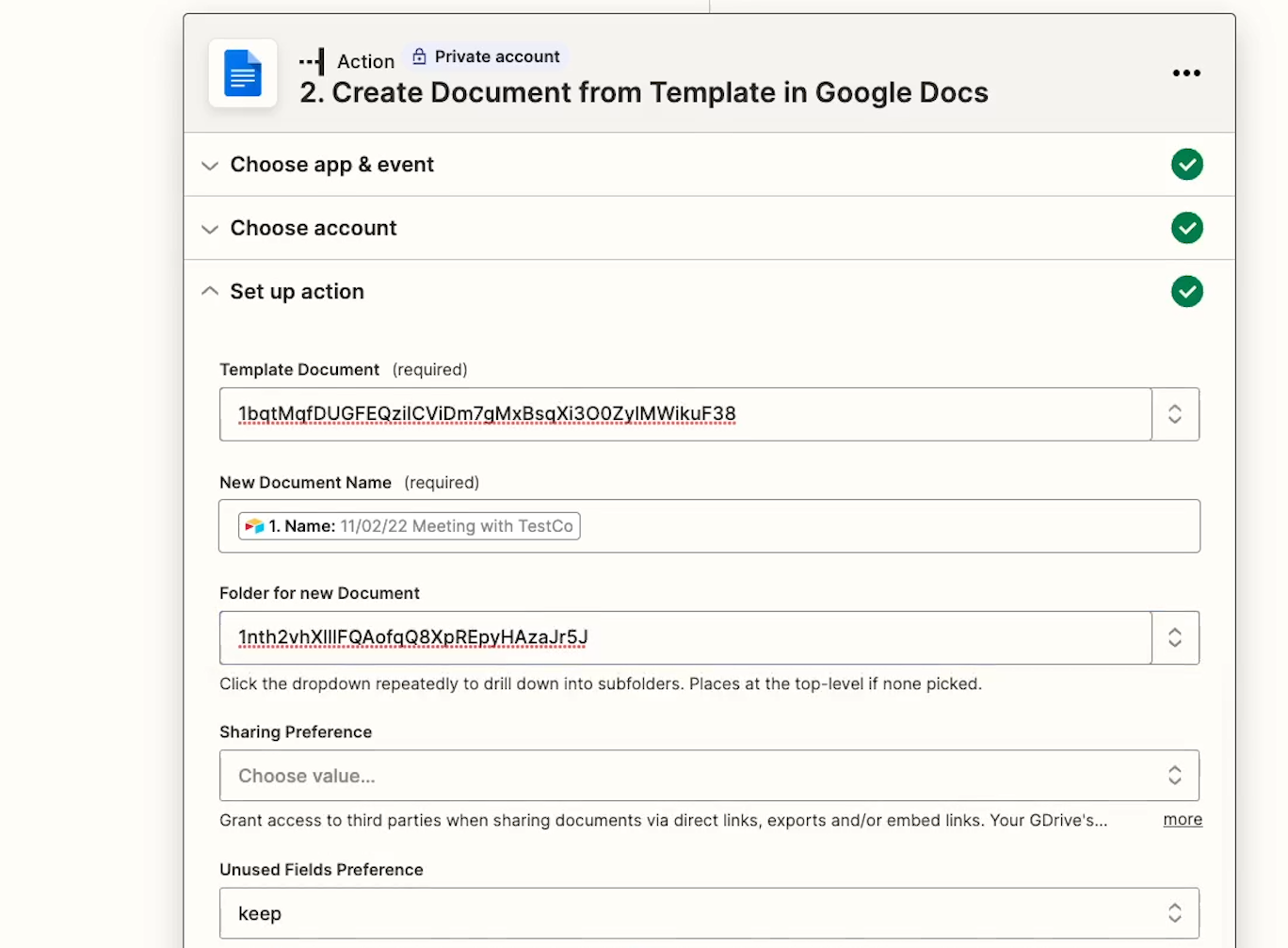The height and width of the screenshot is (948, 1288).
Task: Click the Sharing Preference label
Action: coord(296,731)
